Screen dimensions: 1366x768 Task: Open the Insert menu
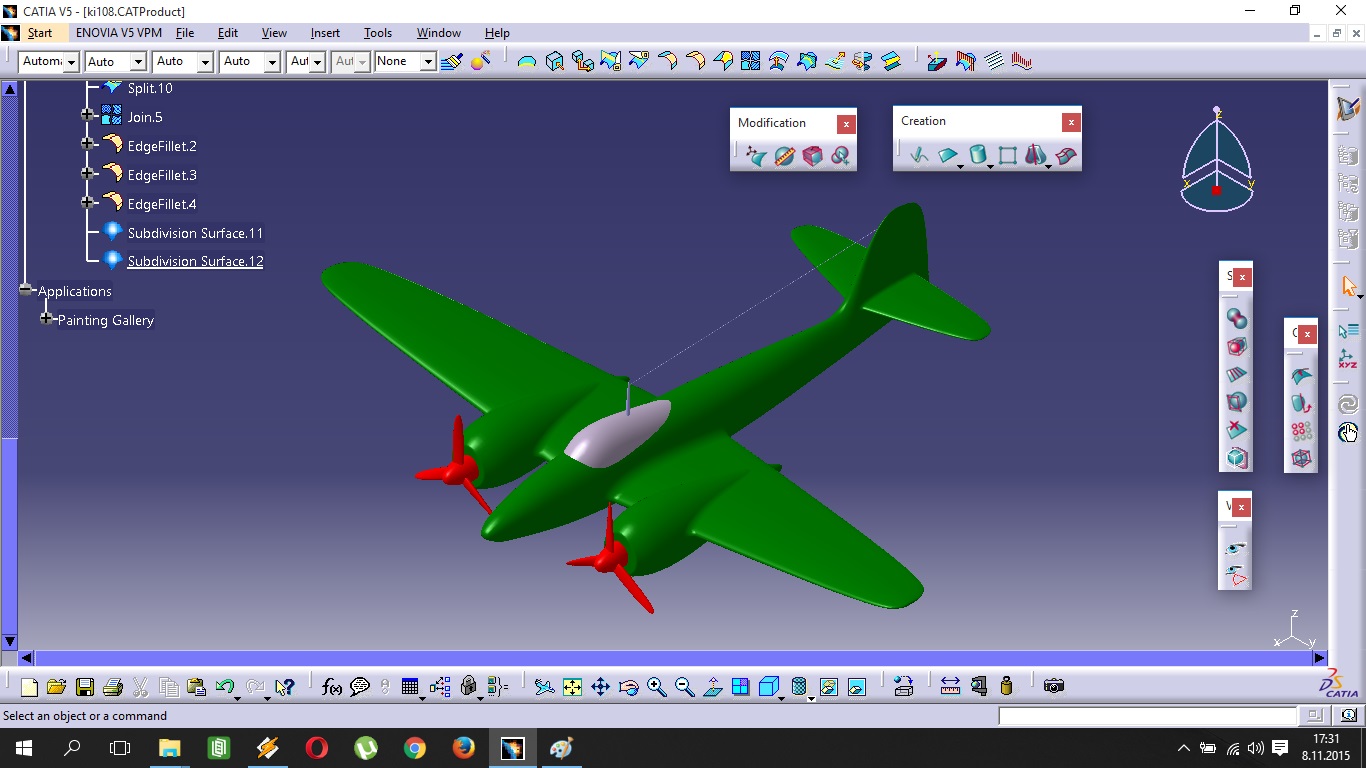click(325, 33)
